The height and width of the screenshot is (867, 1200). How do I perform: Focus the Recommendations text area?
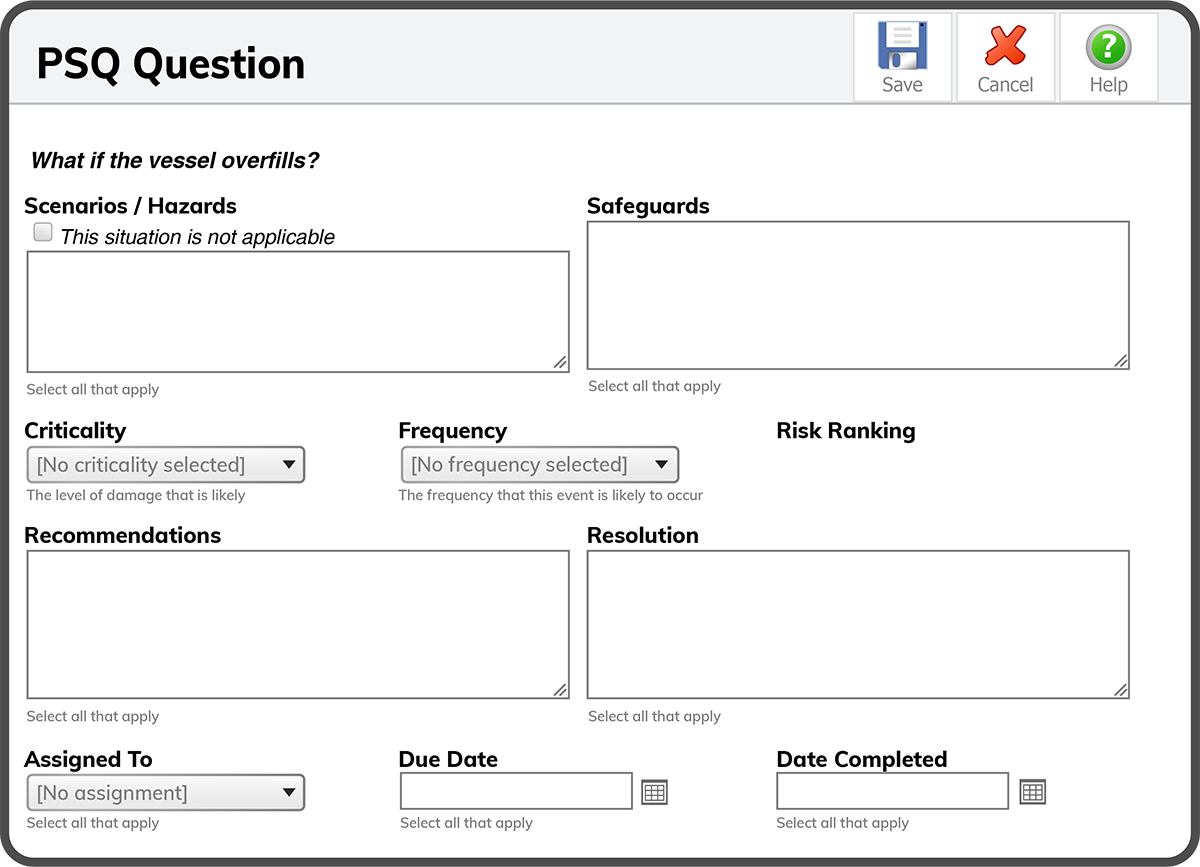coord(297,624)
